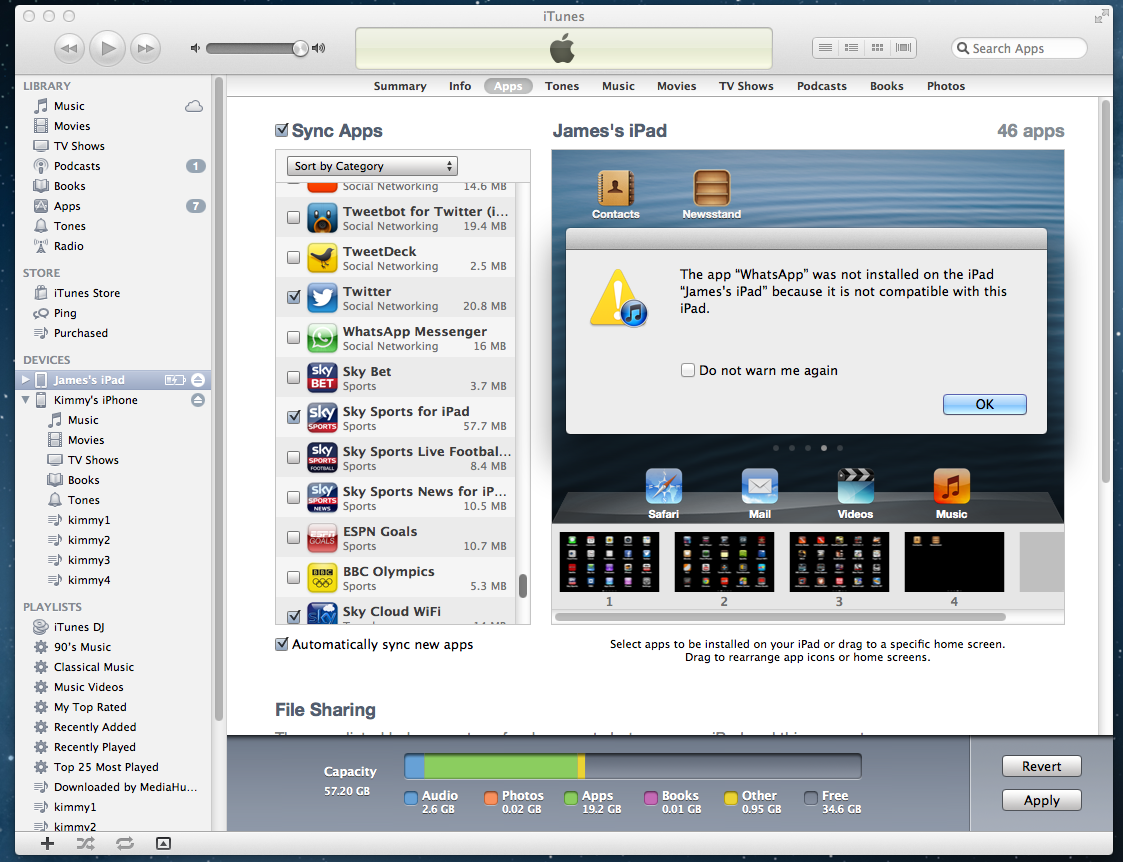Screen dimensions: 1123x862
Task: Toggle shuffle at the bottom bar
Action: tap(86, 843)
